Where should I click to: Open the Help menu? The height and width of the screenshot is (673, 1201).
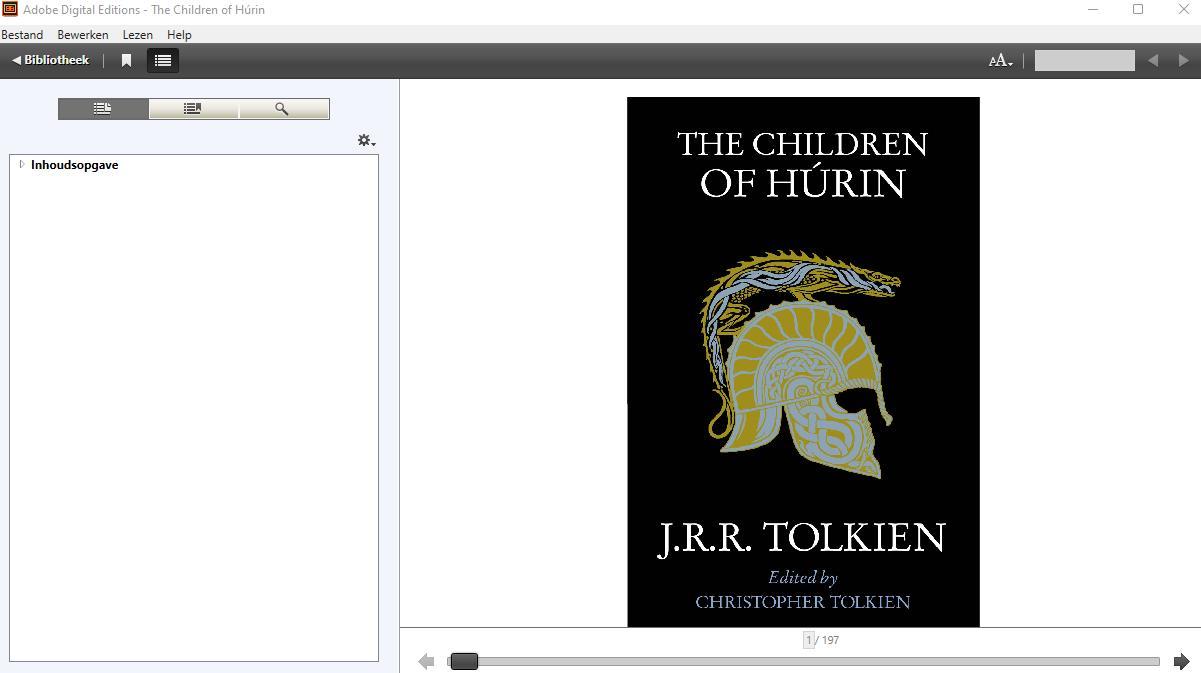tap(179, 34)
